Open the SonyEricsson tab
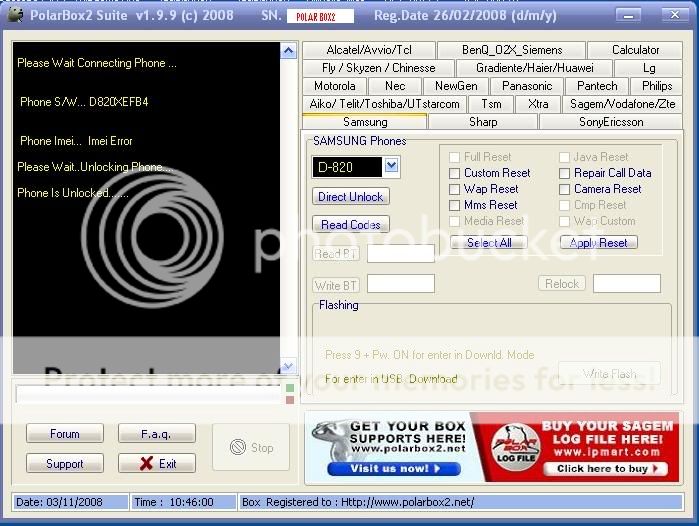Image resolution: width=699 pixels, height=526 pixels. point(611,122)
